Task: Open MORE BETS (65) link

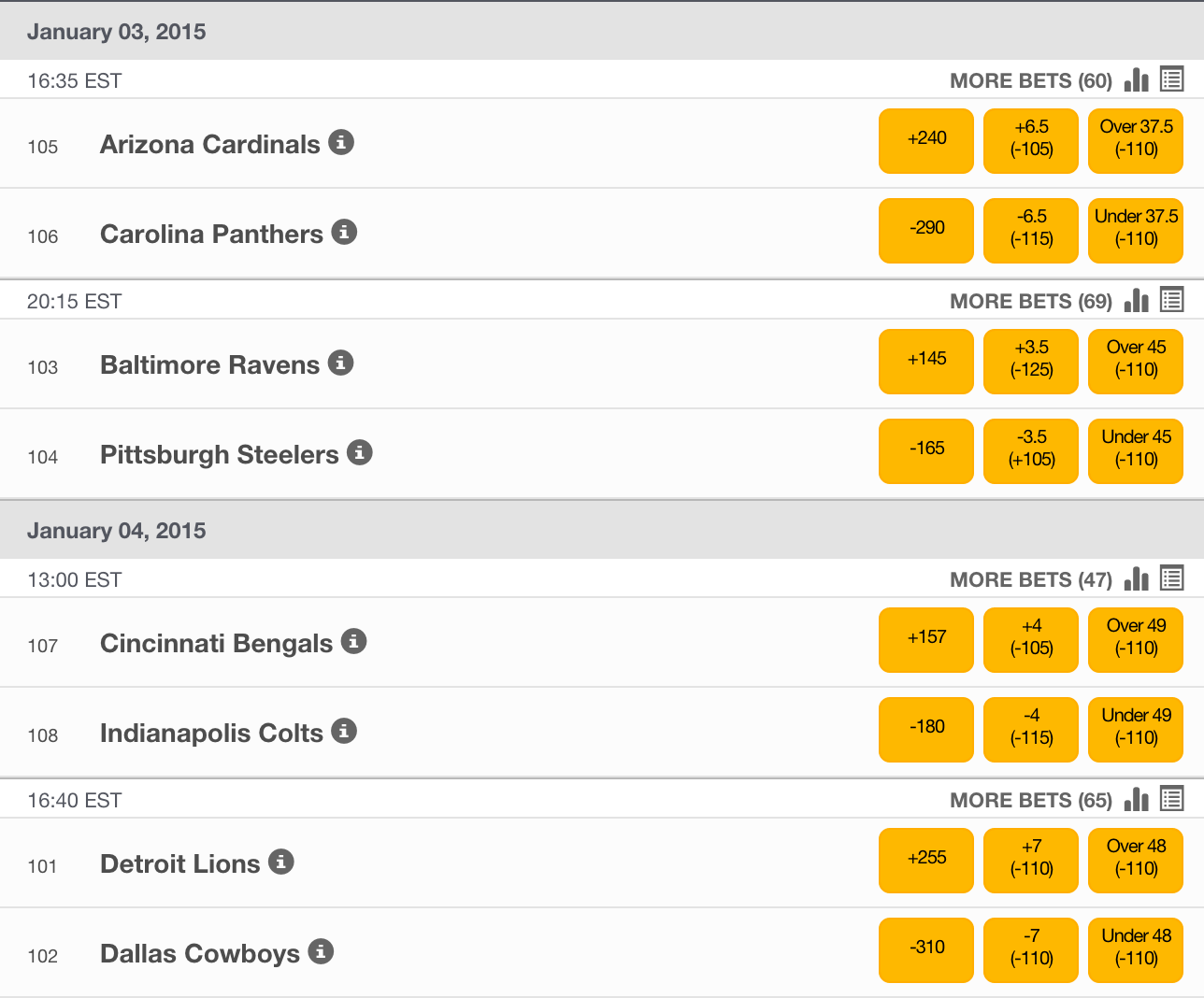Action: coord(1030,801)
